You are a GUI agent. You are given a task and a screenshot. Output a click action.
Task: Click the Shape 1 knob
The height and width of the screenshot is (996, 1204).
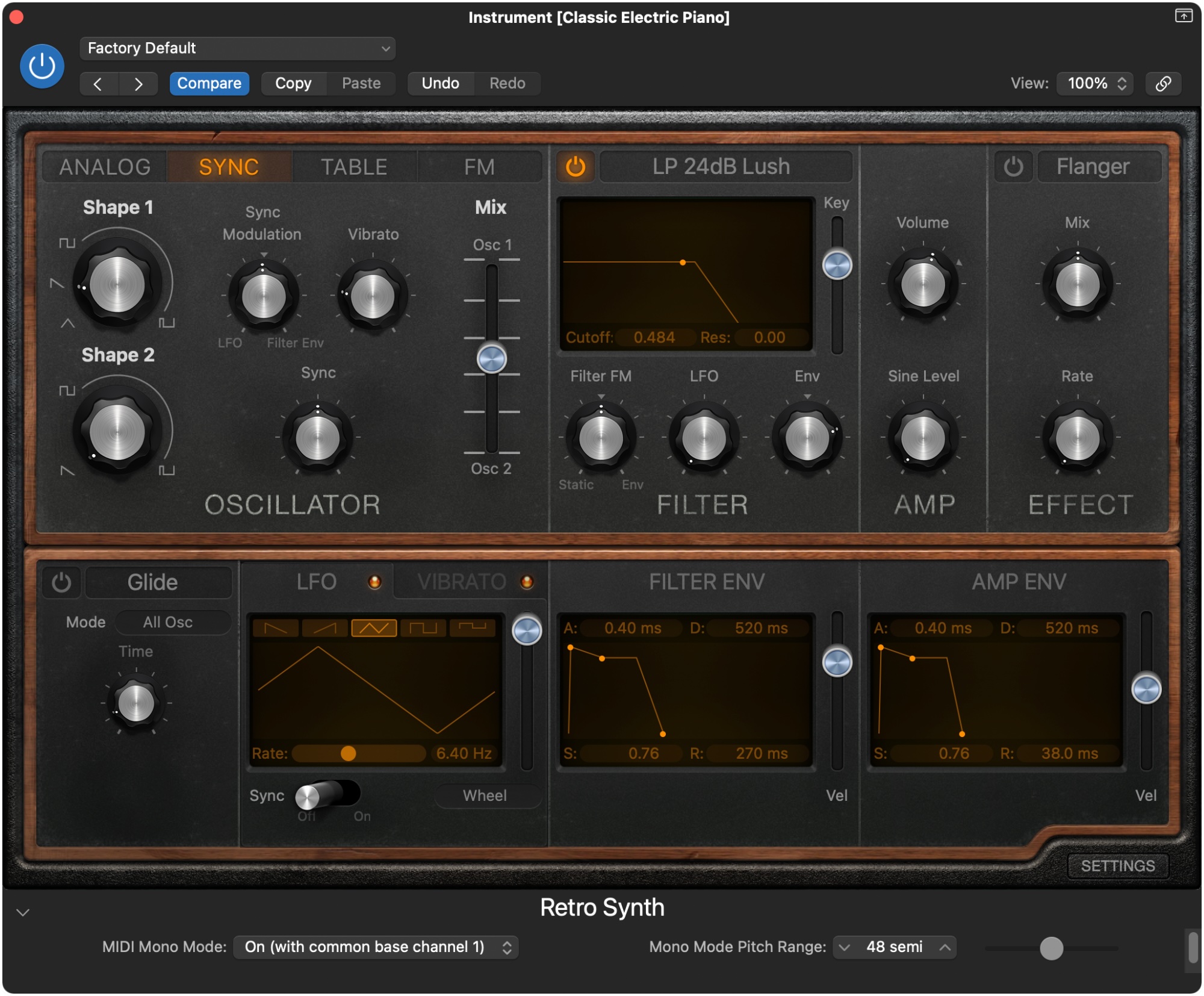click(117, 284)
